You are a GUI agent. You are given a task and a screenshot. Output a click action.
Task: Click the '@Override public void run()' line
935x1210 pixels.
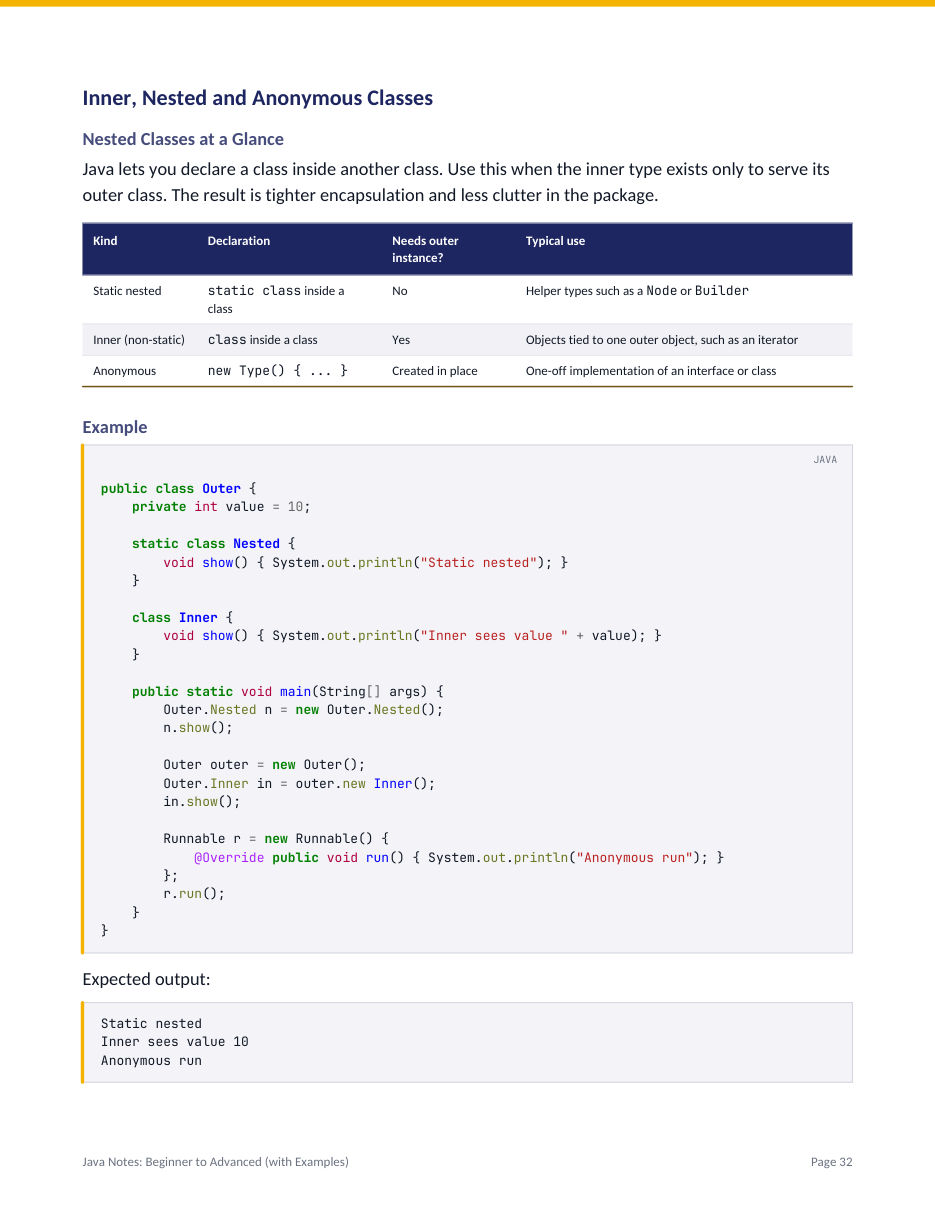[459, 858]
